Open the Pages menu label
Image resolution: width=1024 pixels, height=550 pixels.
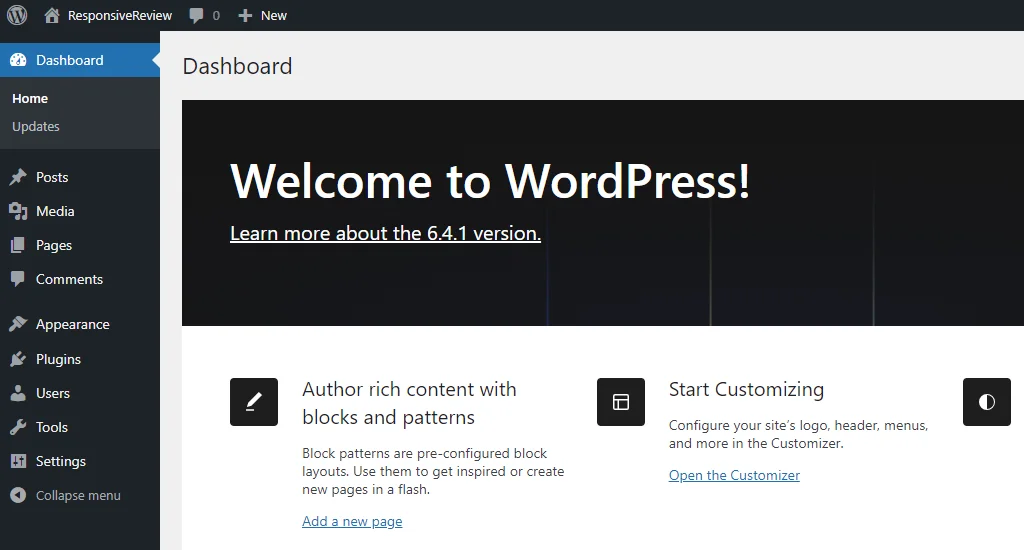tap(54, 246)
